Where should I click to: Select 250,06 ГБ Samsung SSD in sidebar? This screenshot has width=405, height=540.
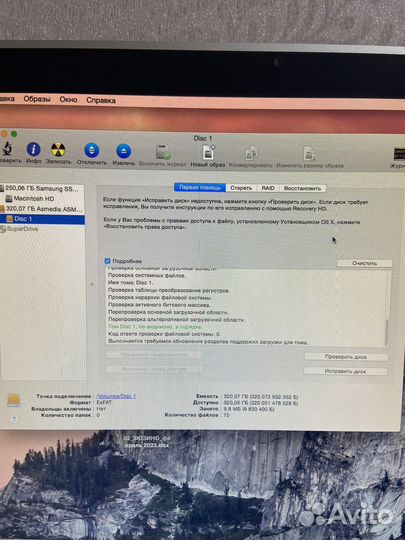click(42, 188)
